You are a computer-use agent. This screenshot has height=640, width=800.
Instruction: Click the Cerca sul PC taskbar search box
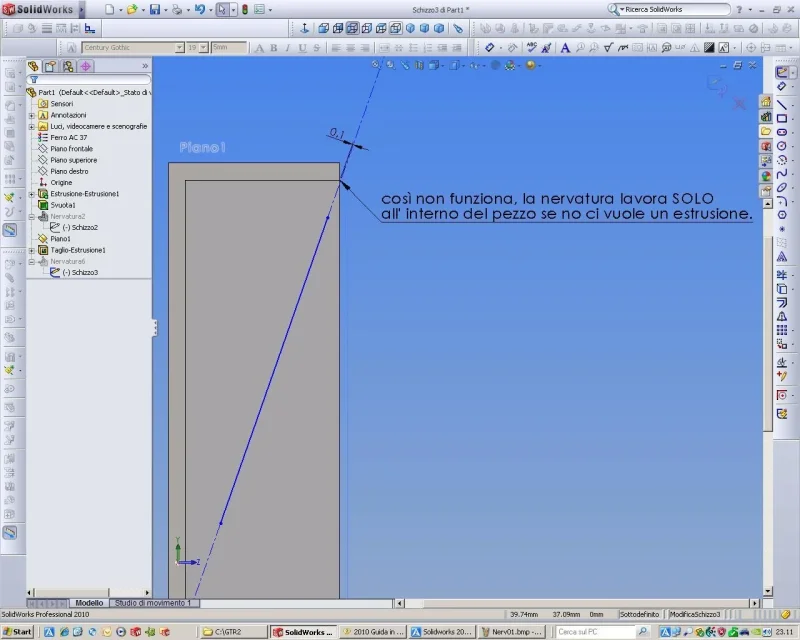coord(594,632)
